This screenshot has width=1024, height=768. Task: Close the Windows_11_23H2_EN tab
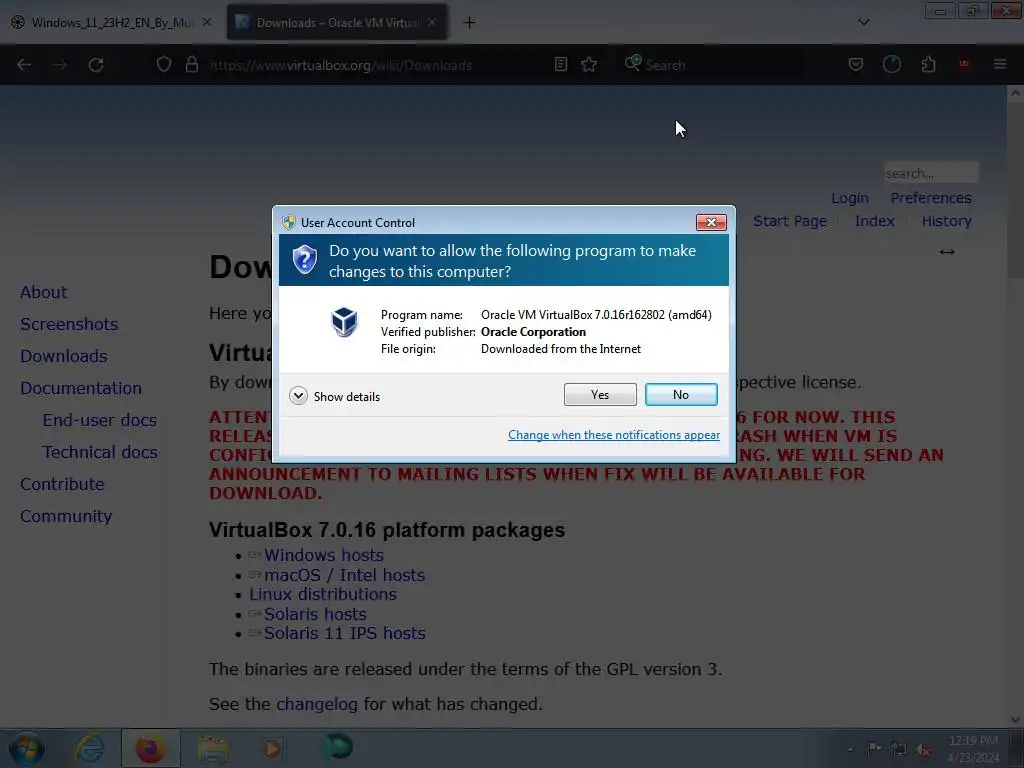tap(206, 22)
